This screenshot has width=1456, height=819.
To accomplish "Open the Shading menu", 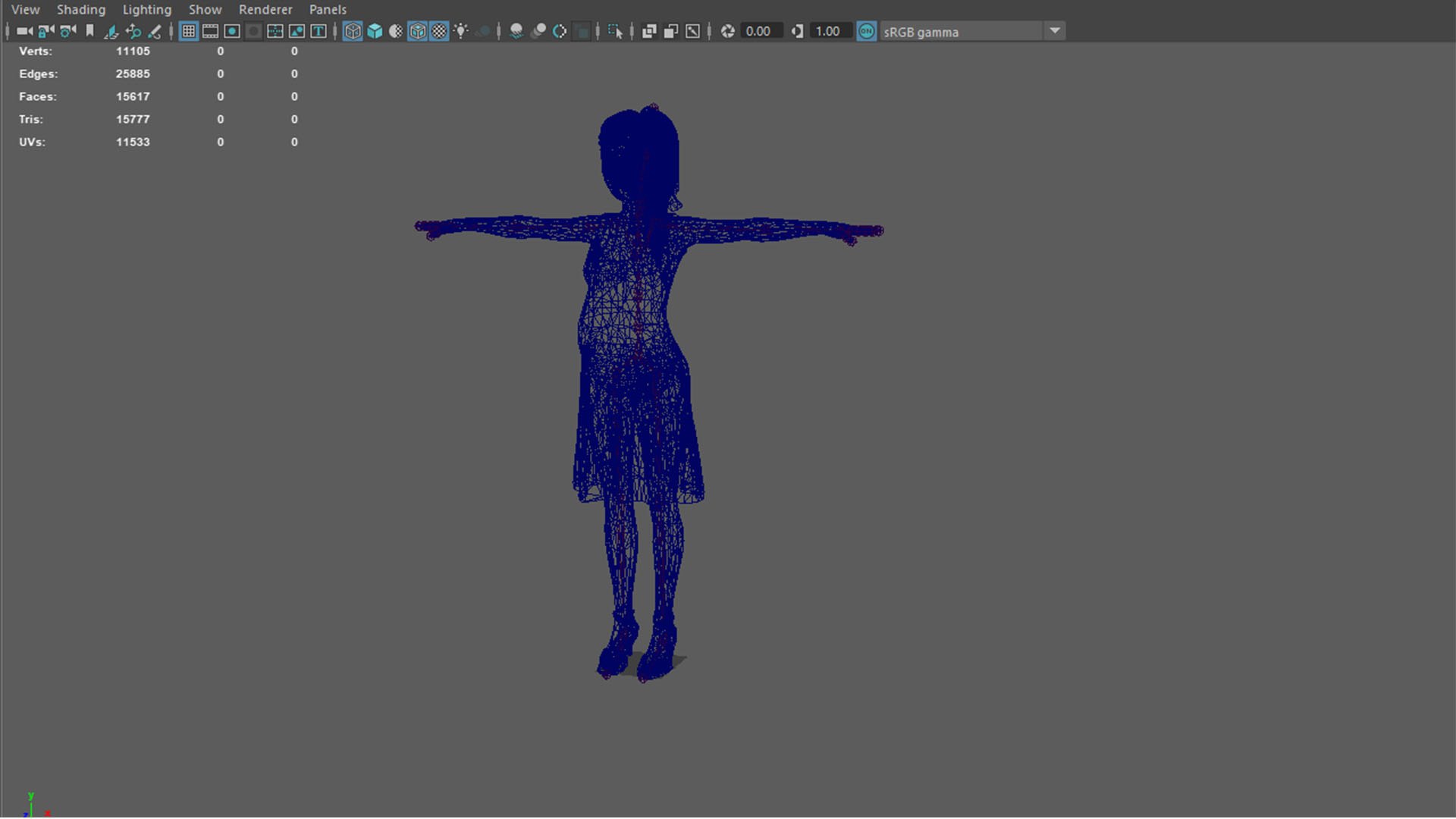I will [81, 10].
